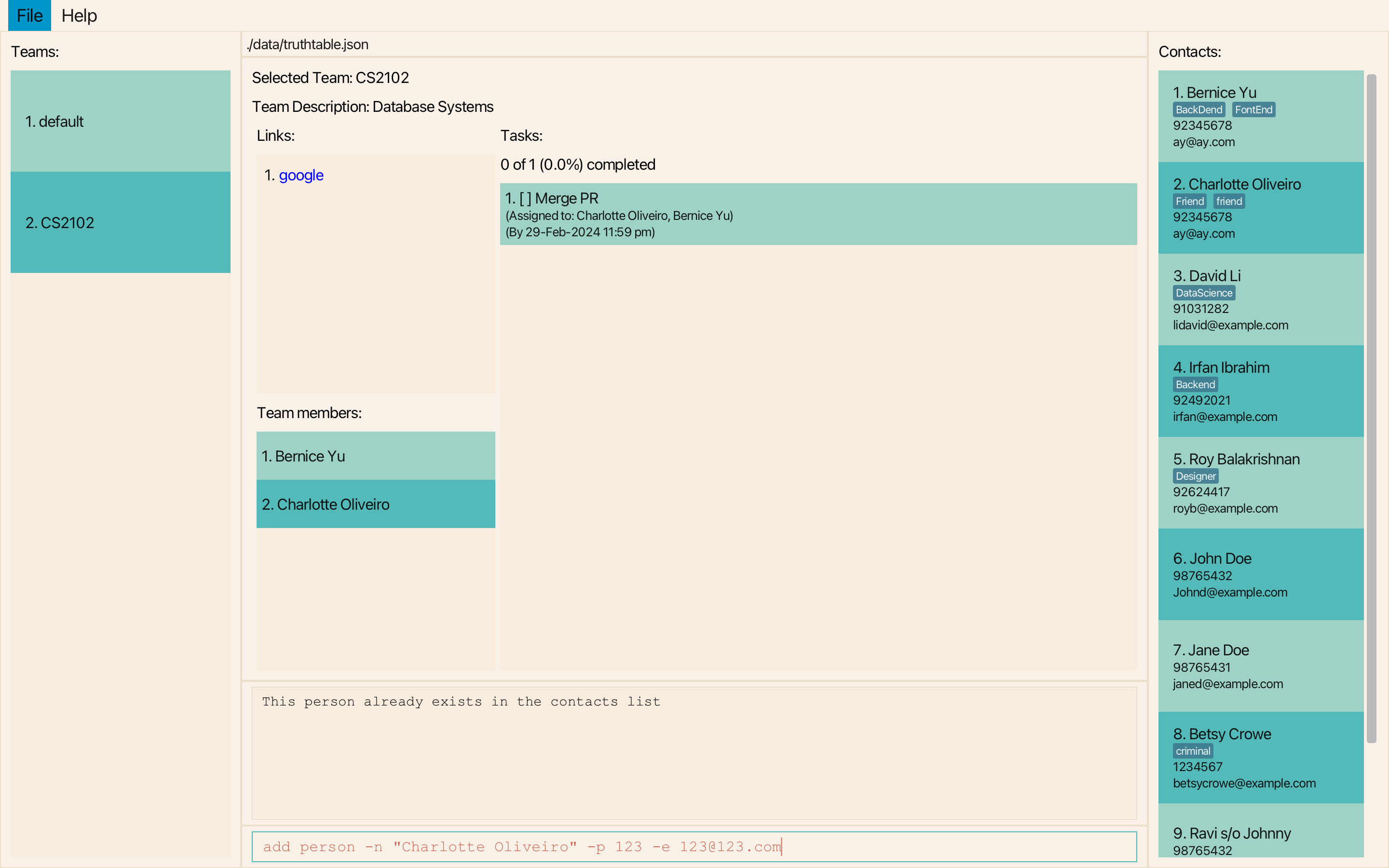Select the Irfan Ibrahim contact card
The image size is (1389, 868).
point(1260,392)
